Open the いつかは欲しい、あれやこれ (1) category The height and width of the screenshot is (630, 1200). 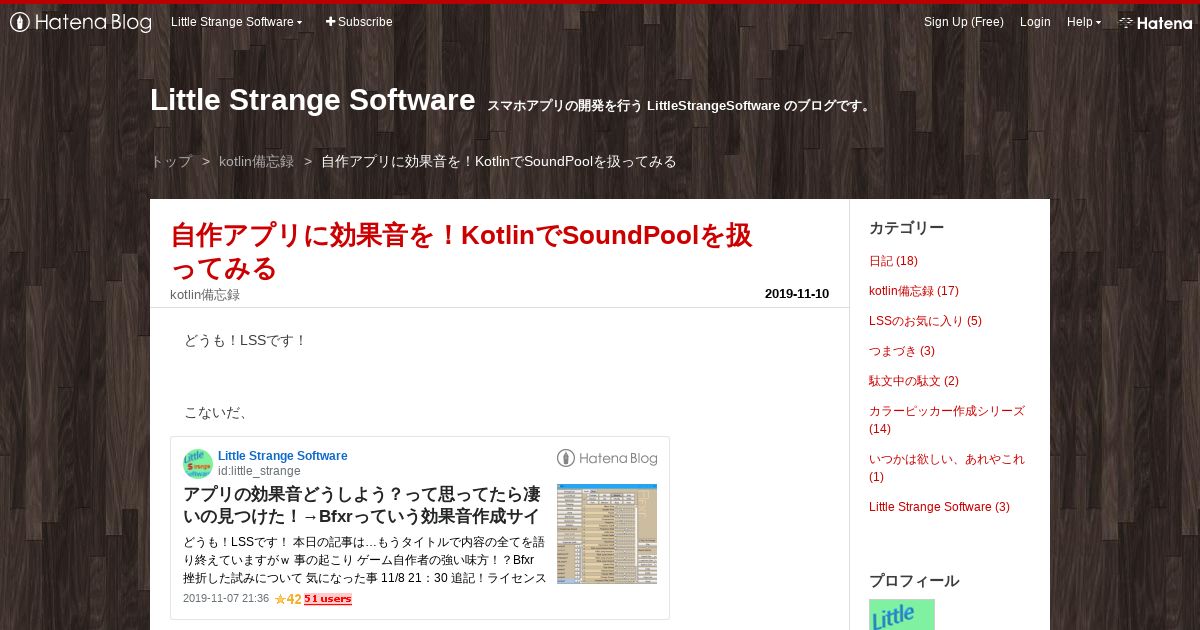tap(947, 468)
